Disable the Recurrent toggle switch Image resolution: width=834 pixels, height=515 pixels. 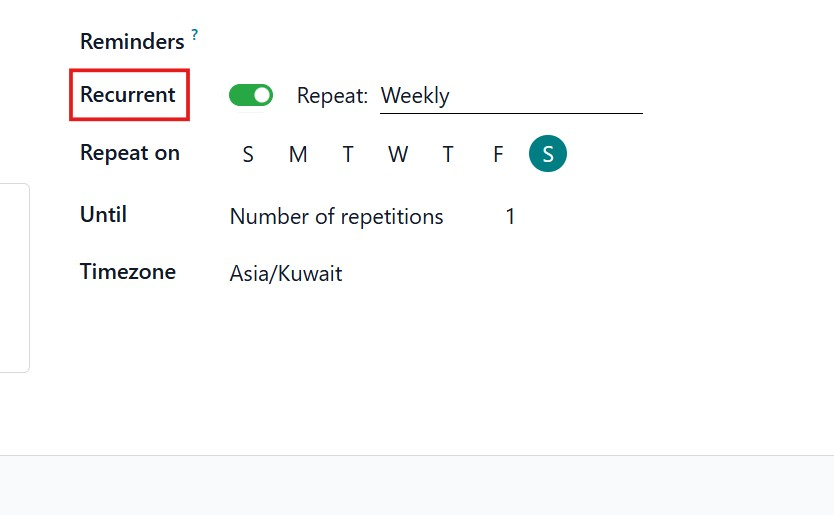point(251,95)
